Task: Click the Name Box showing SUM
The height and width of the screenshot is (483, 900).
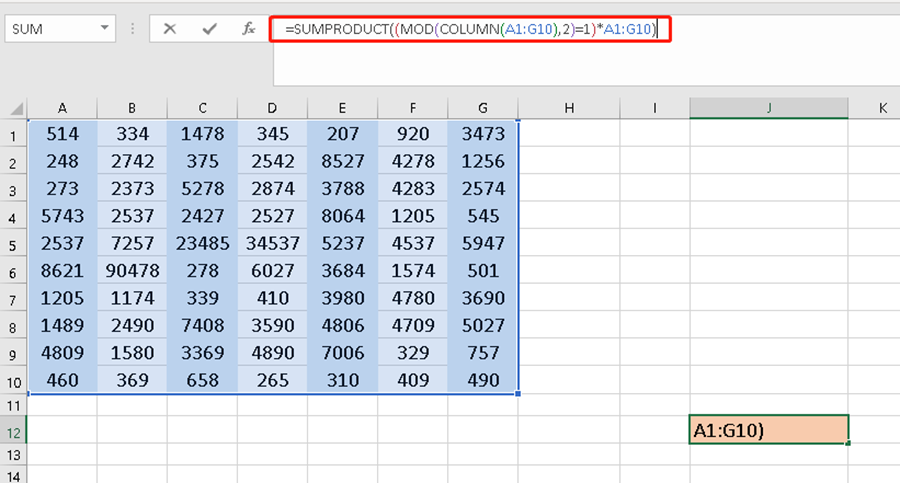Action: click(x=60, y=29)
